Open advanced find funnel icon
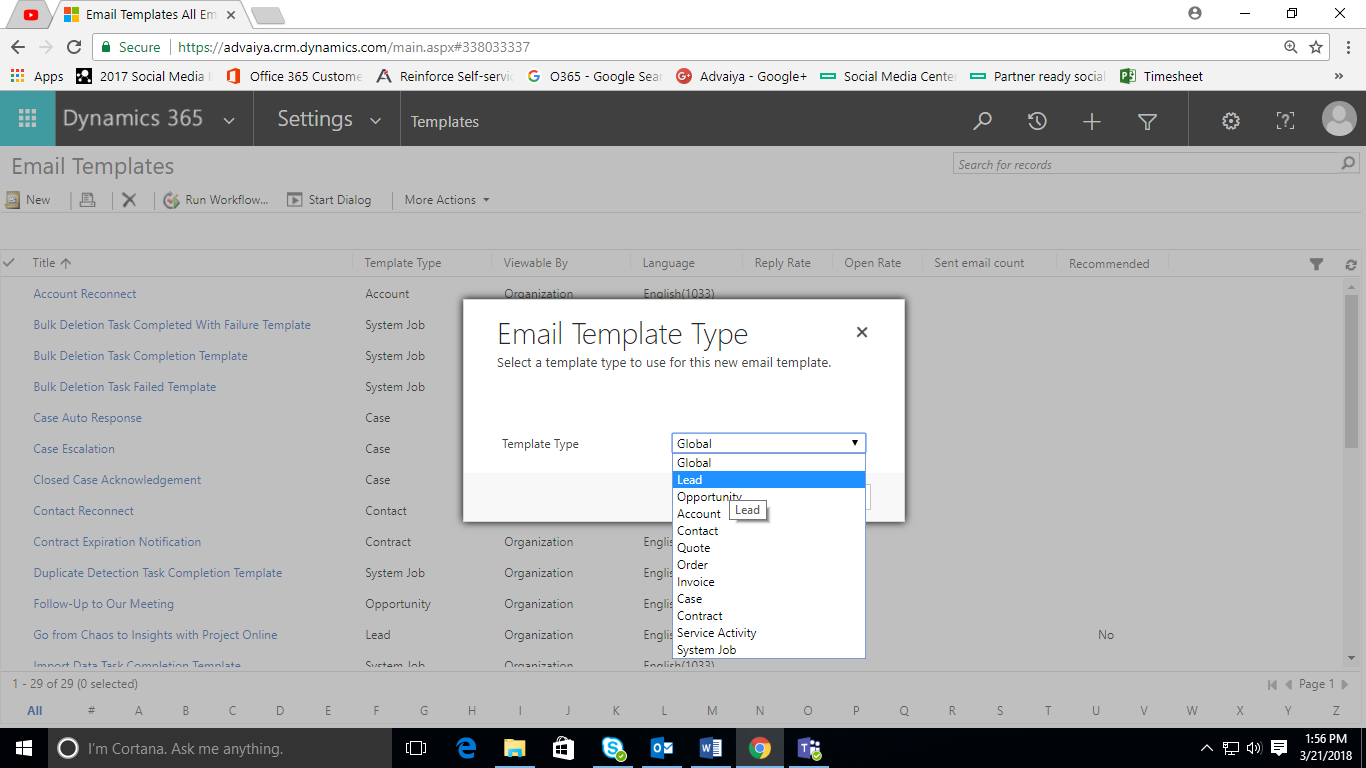1366x768 pixels. pos(1147,121)
